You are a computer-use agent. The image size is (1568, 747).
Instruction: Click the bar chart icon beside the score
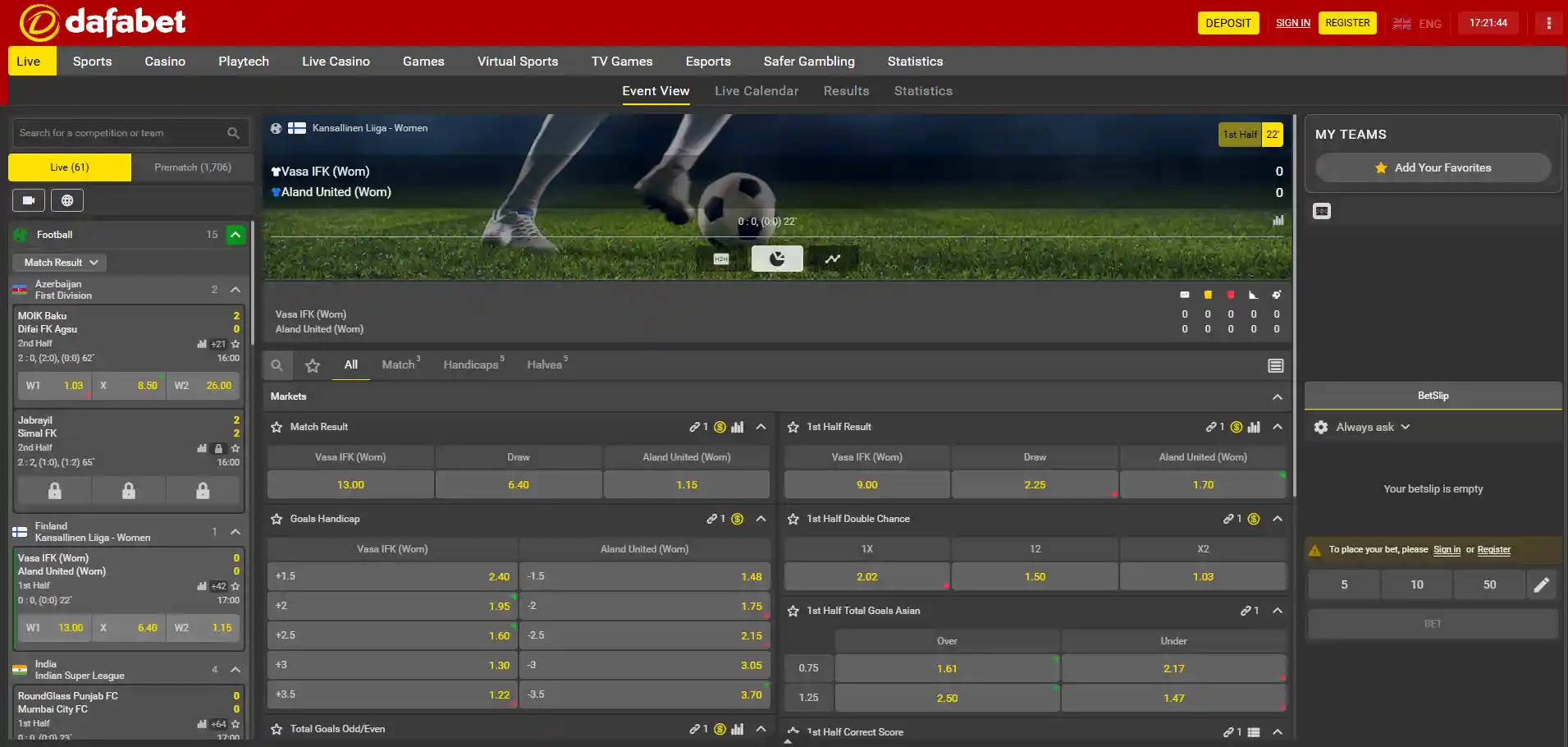[1278, 220]
